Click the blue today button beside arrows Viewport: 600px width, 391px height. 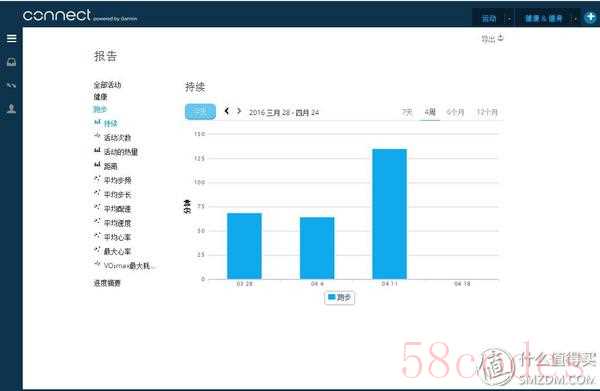tap(200, 112)
